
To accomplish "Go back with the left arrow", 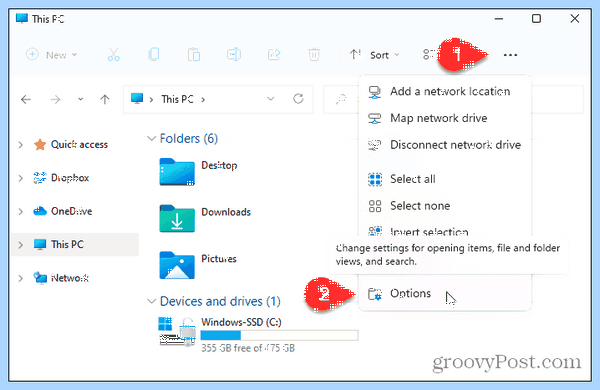I will 26,100.
